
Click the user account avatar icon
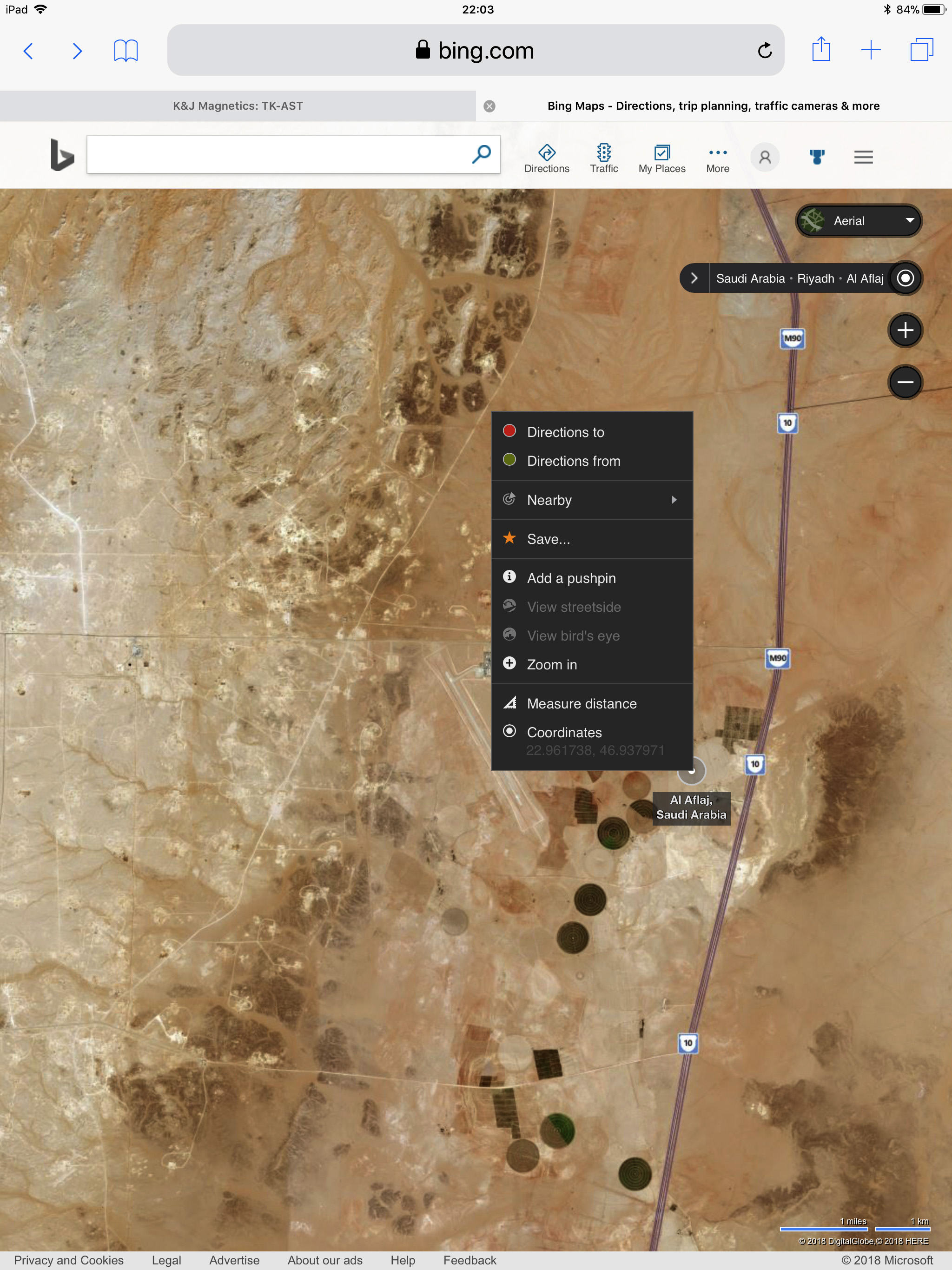tap(765, 157)
